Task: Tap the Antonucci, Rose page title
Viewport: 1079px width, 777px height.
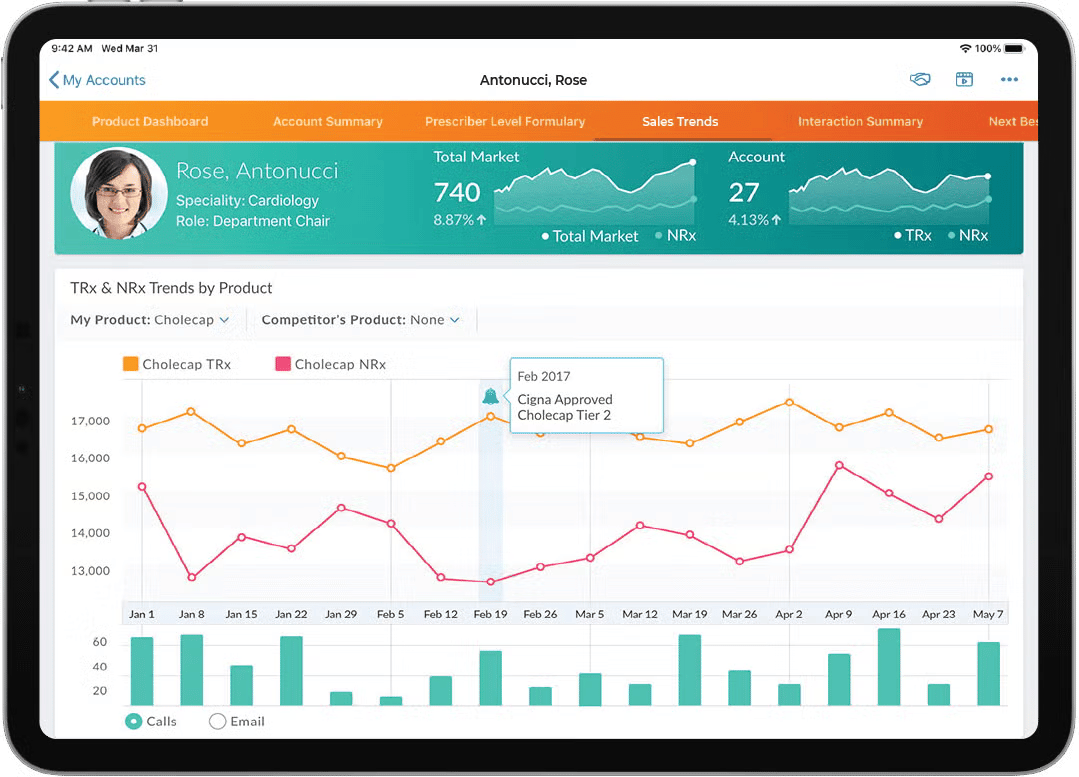Action: pos(533,80)
